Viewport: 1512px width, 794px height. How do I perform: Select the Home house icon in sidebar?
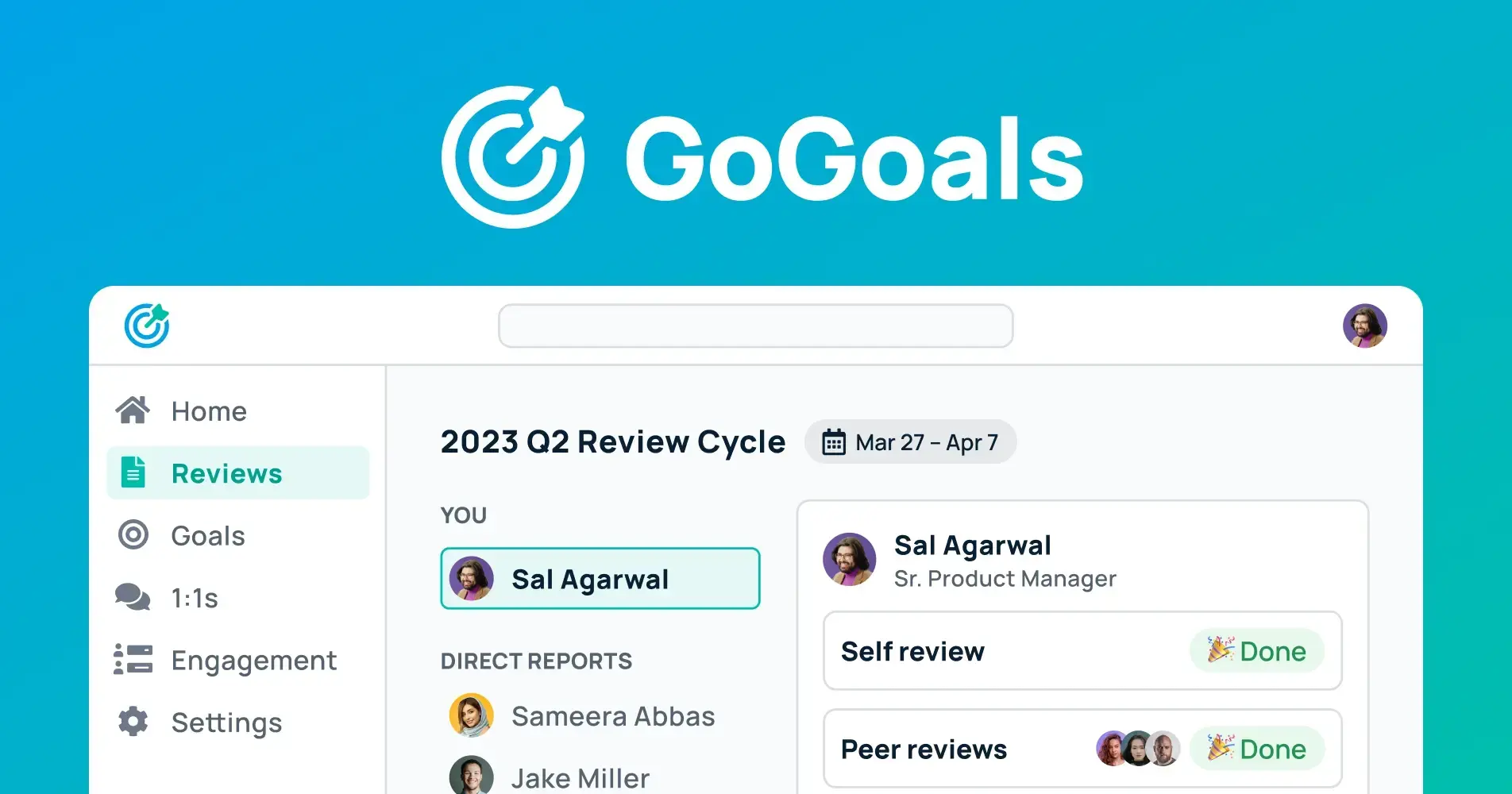pos(133,410)
